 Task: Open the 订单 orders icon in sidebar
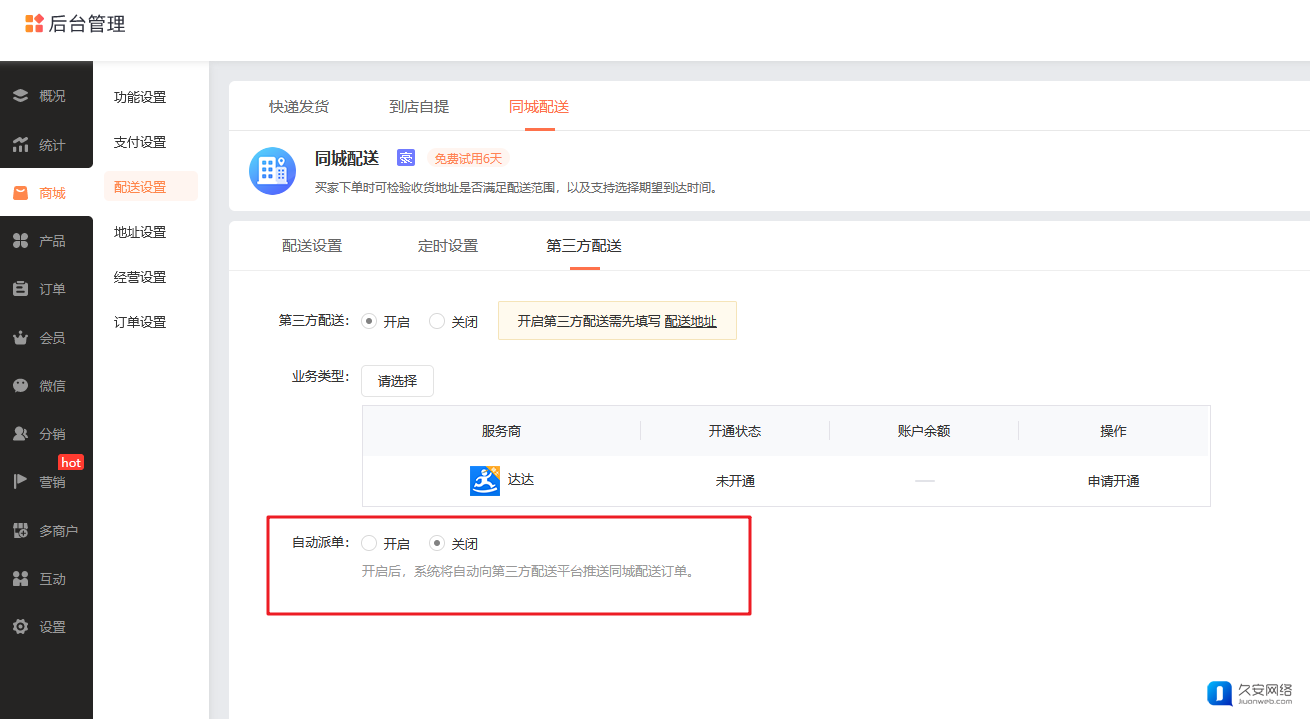tap(20, 289)
